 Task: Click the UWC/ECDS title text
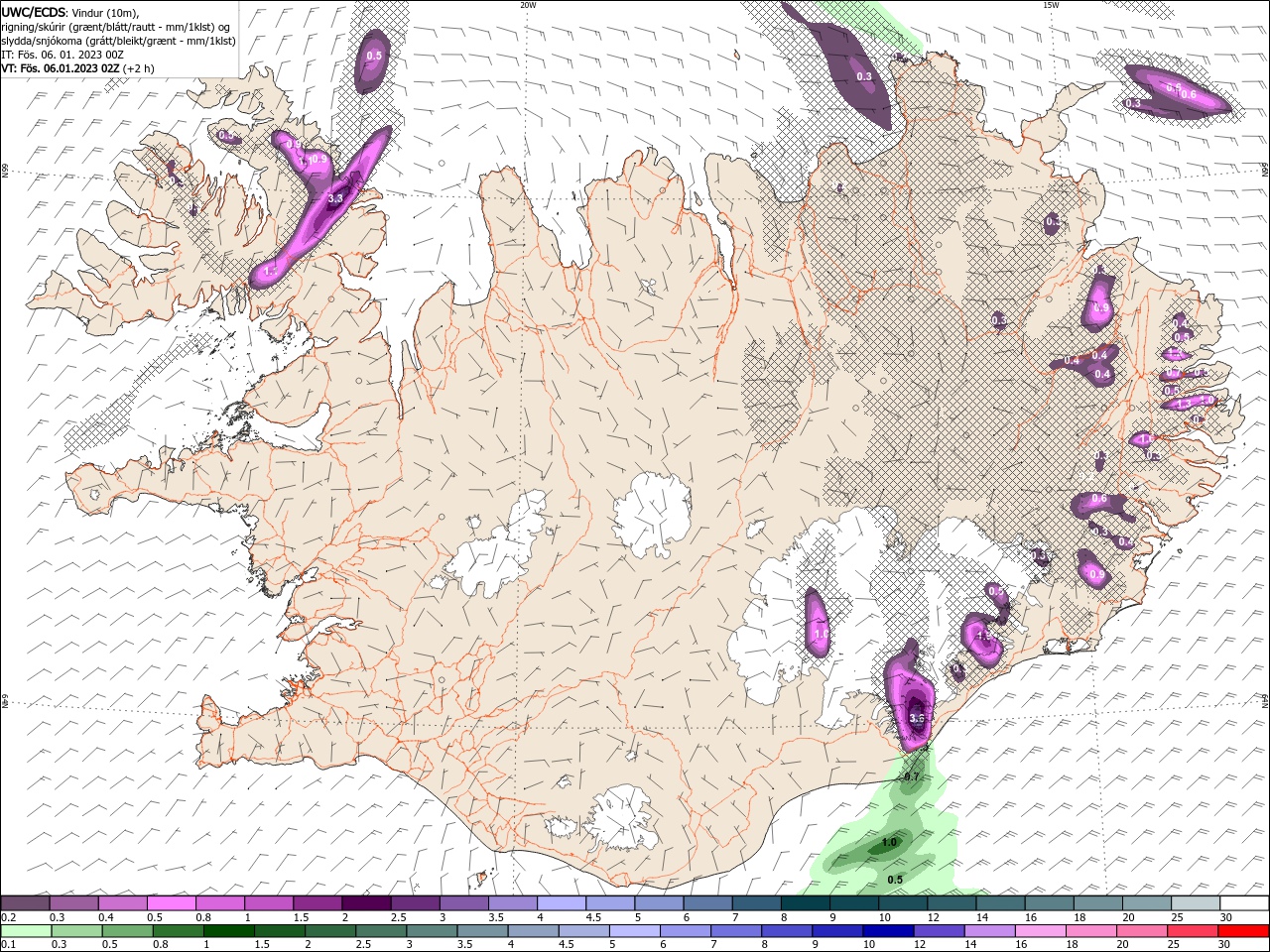point(34,12)
